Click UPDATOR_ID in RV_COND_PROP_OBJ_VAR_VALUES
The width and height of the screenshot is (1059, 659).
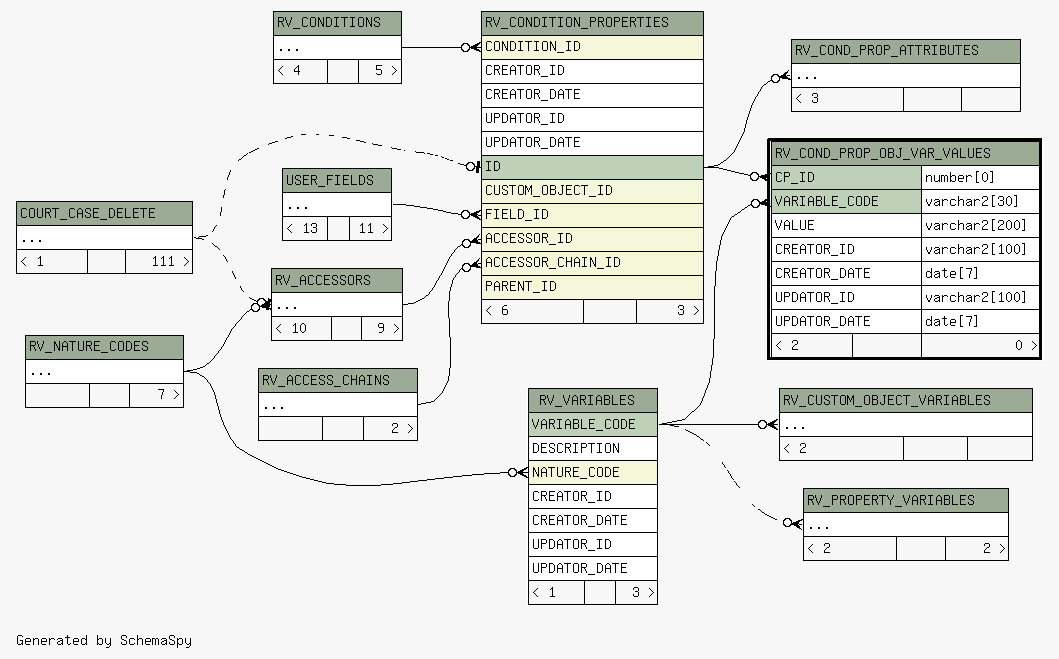coord(846,297)
